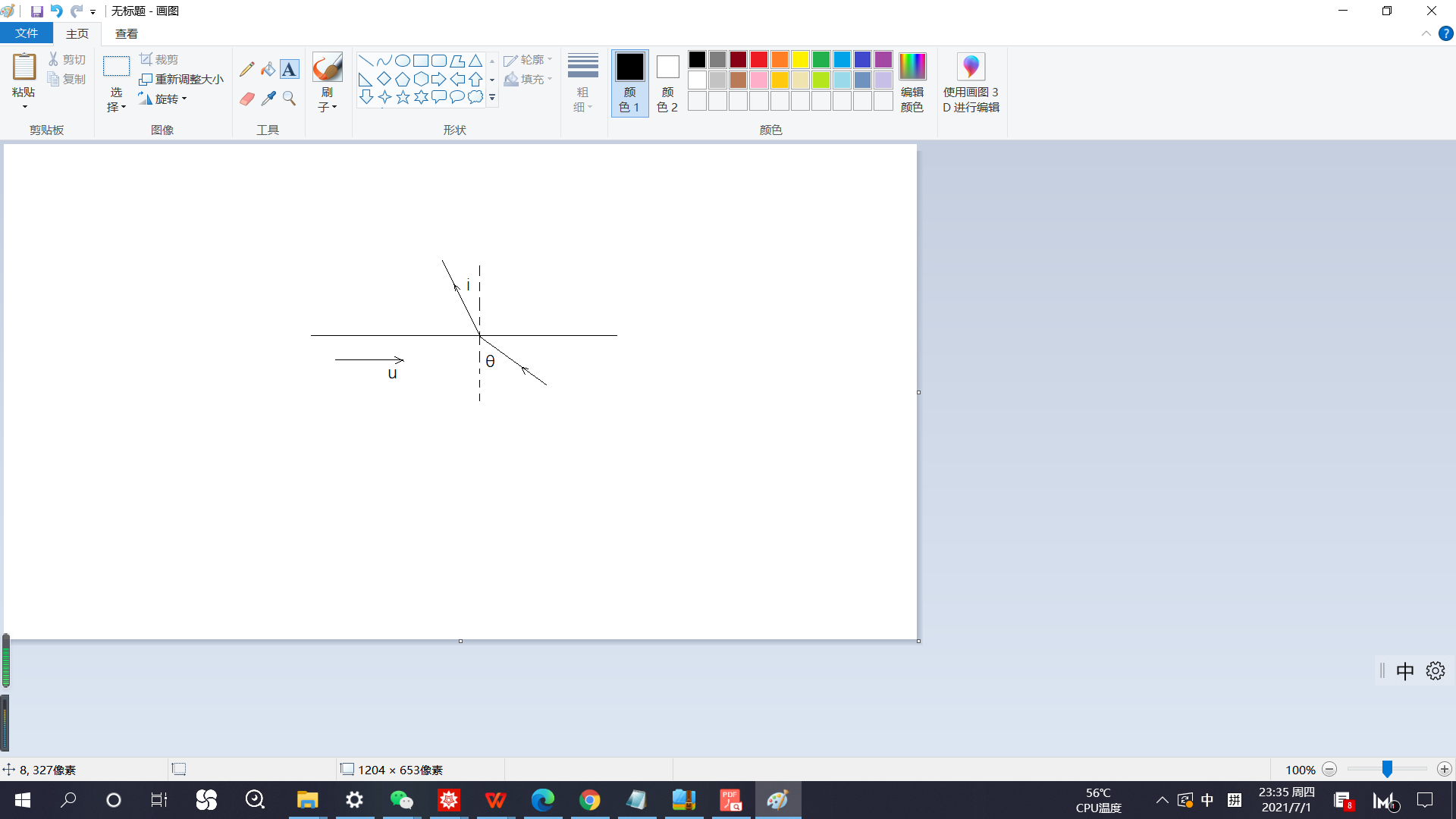The height and width of the screenshot is (819, 1456).
Task: Open the Fill (填充) dropdown
Action: [x=528, y=79]
